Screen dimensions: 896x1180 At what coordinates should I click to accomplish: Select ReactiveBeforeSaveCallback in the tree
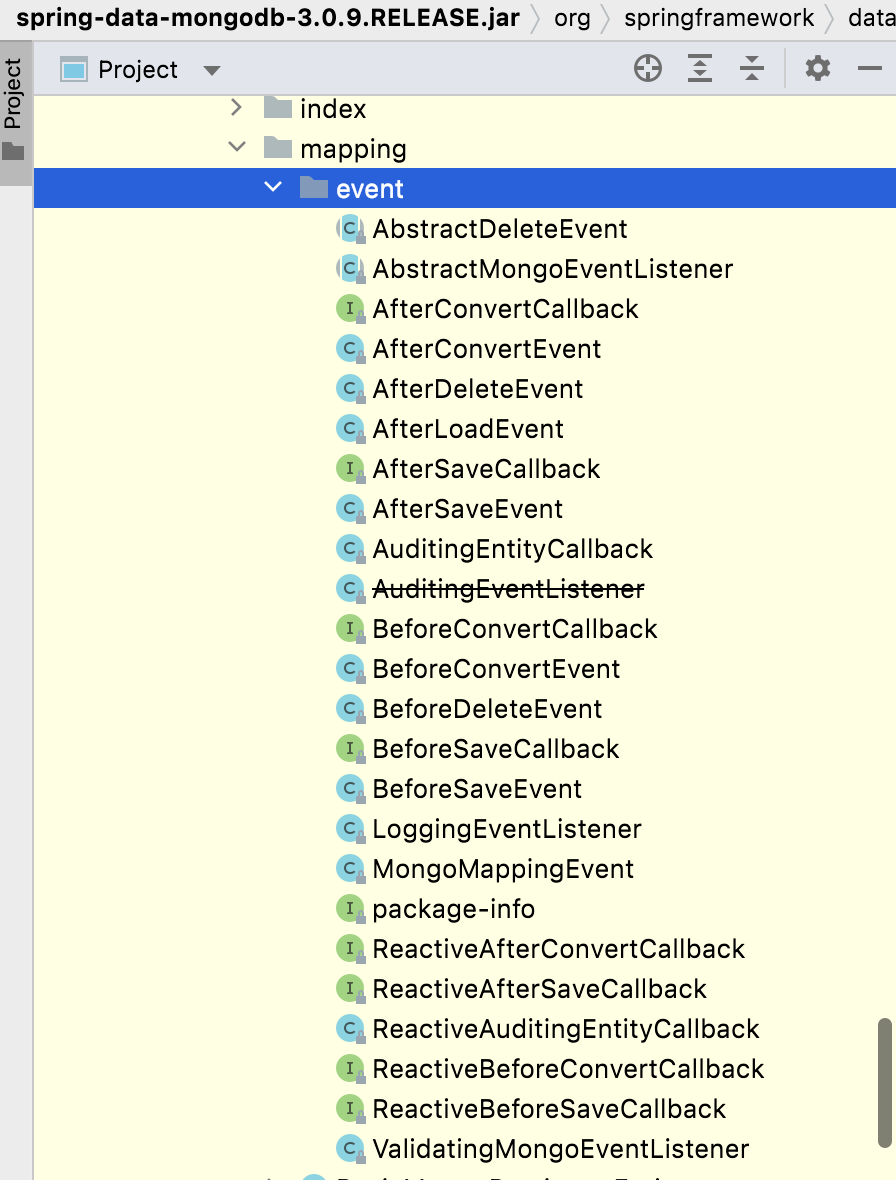(549, 1109)
